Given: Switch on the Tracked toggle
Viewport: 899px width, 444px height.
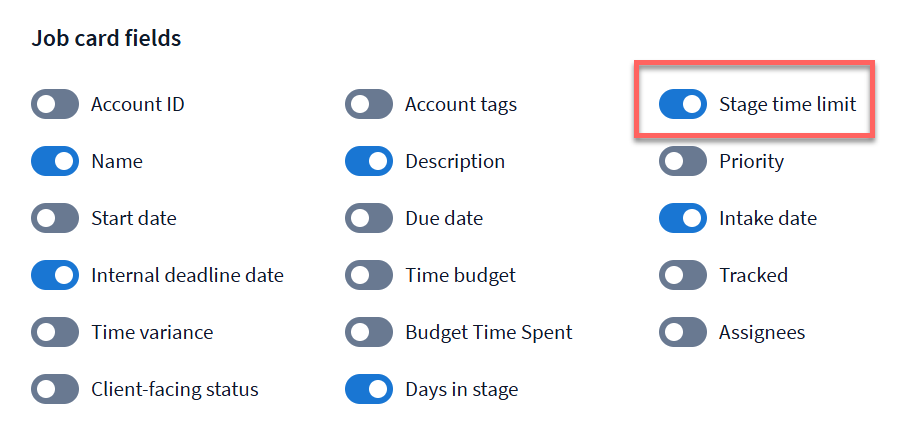Looking at the screenshot, I should (x=683, y=275).
